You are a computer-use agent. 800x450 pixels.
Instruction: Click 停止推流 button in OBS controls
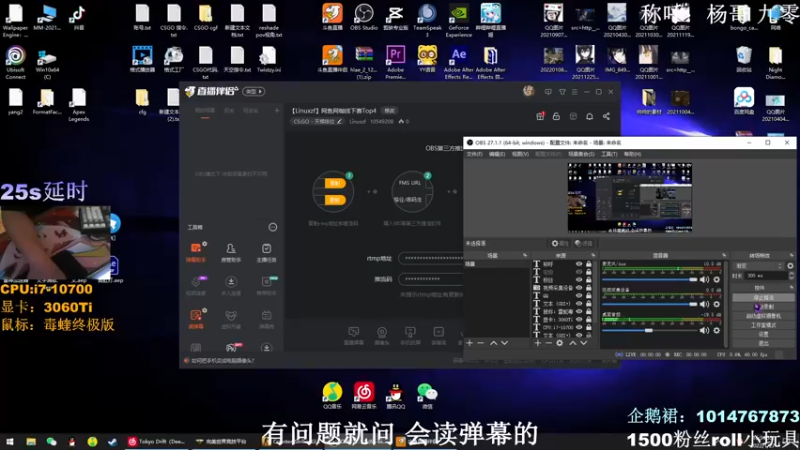pos(763,297)
